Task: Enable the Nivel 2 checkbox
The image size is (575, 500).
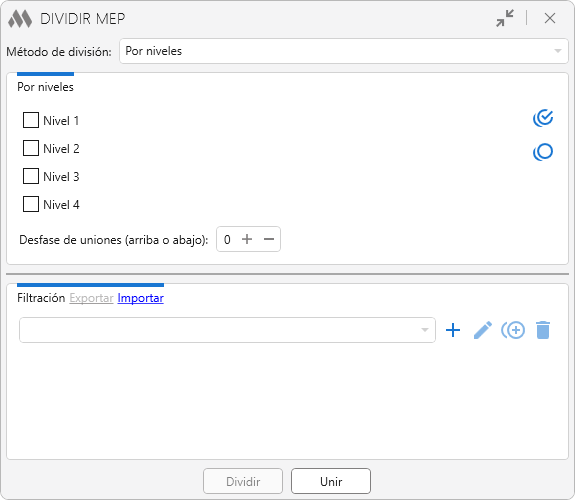Action: click(x=31, y=148)
